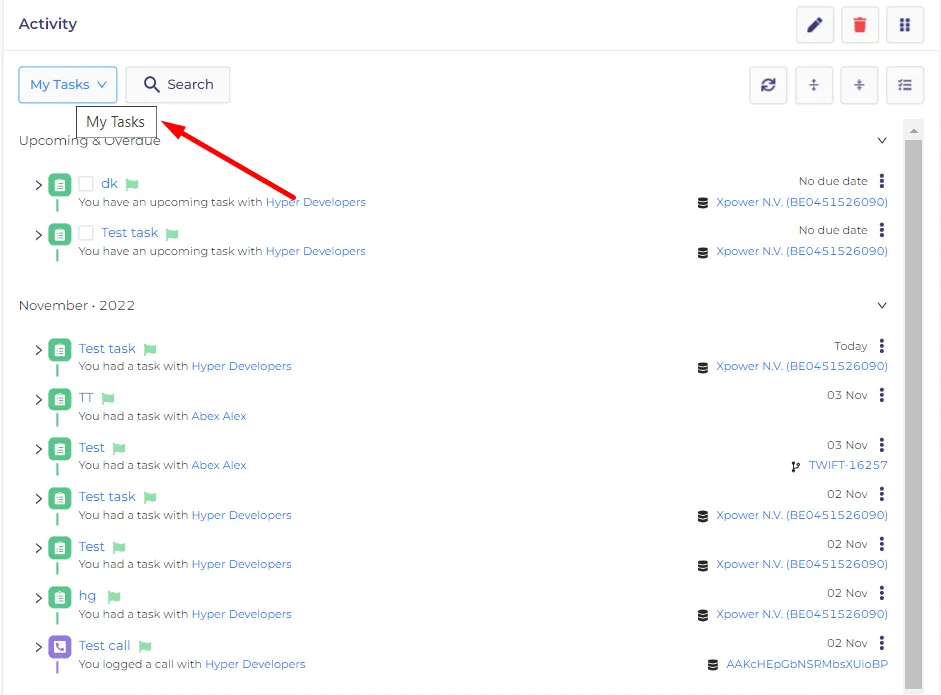Open Abex Alex link under TT task

pyautogui.click(x=219, y=416)
